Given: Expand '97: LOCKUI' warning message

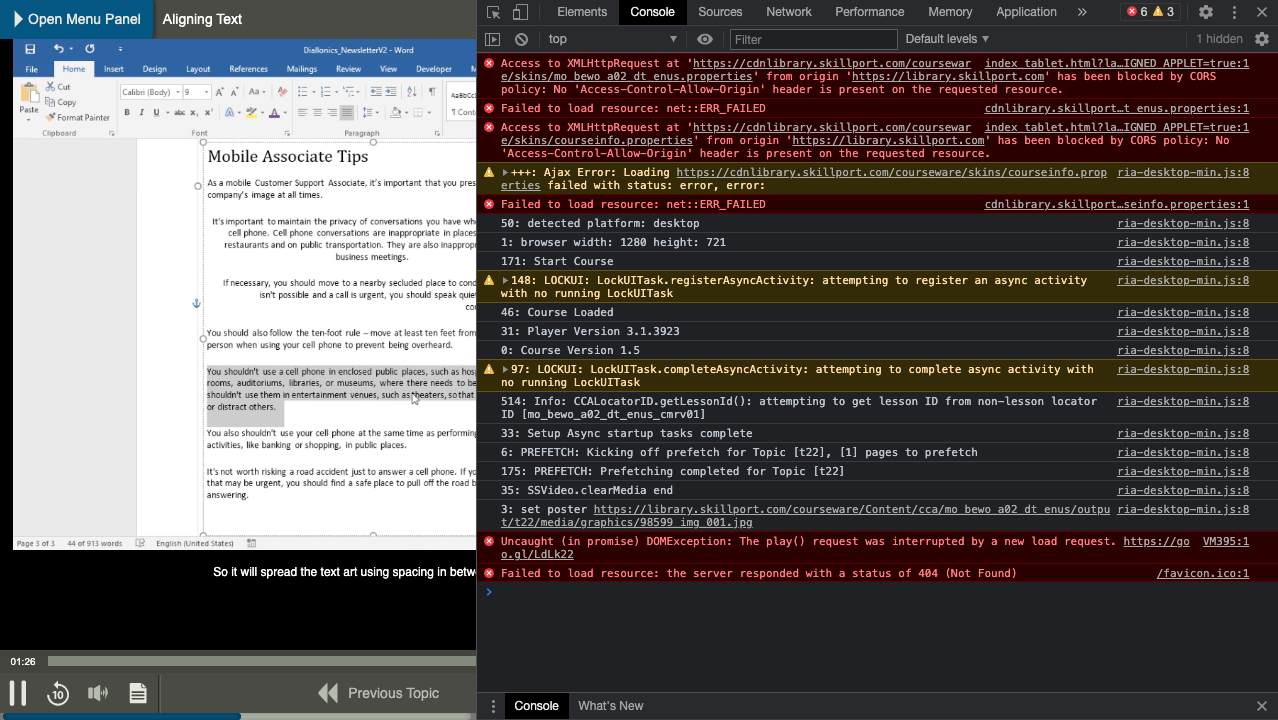Looking at the screenshot, I should pyautogui.click(x=505, y=370).
